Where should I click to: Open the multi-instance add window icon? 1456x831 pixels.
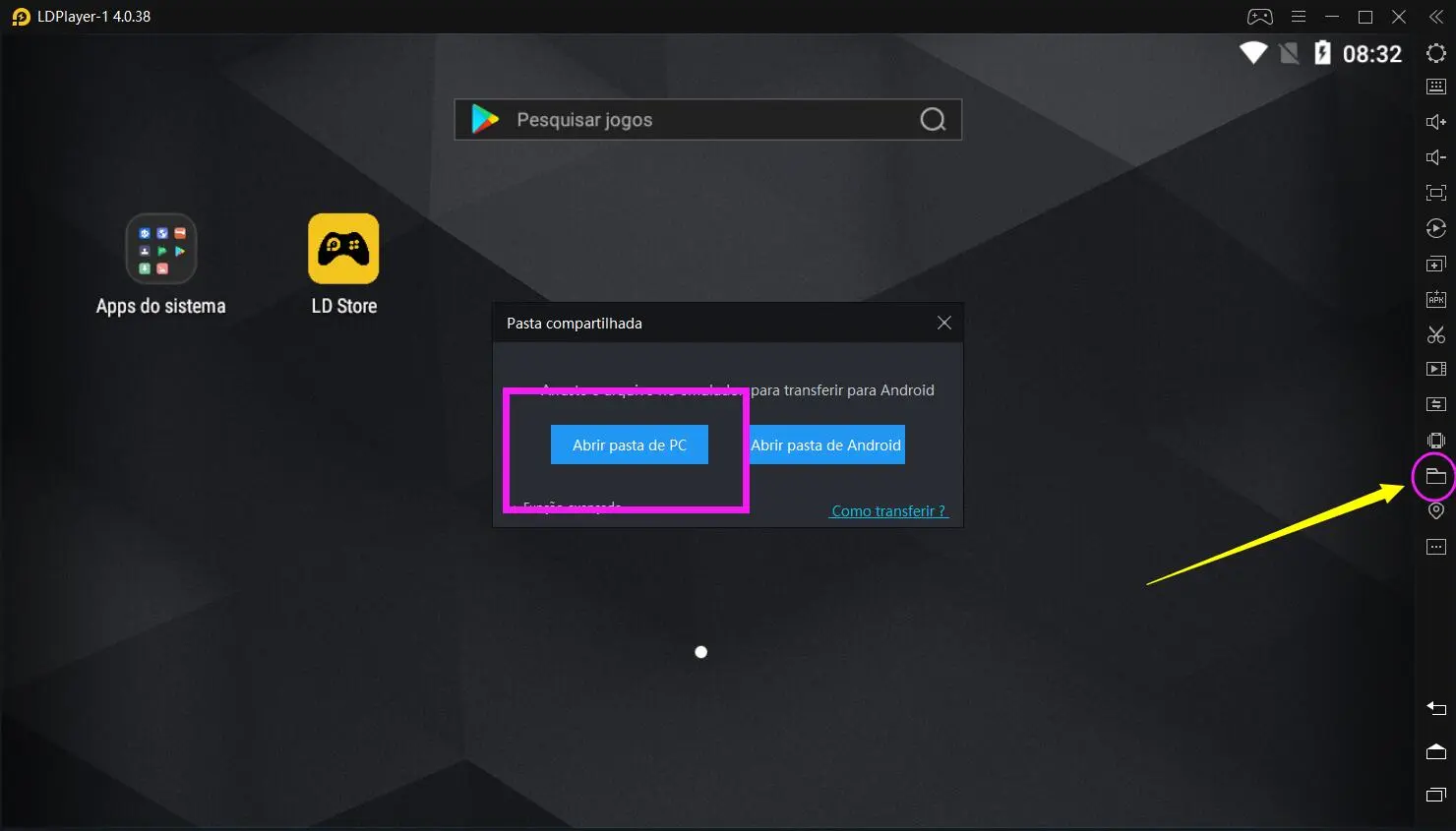[x=1435, y=265]
